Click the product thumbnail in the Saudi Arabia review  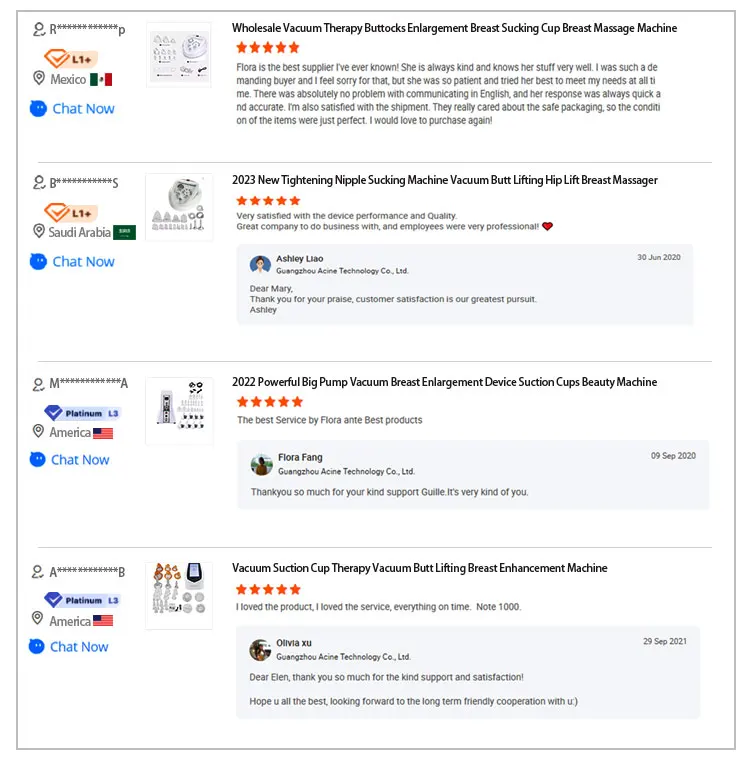click(179, 207)
